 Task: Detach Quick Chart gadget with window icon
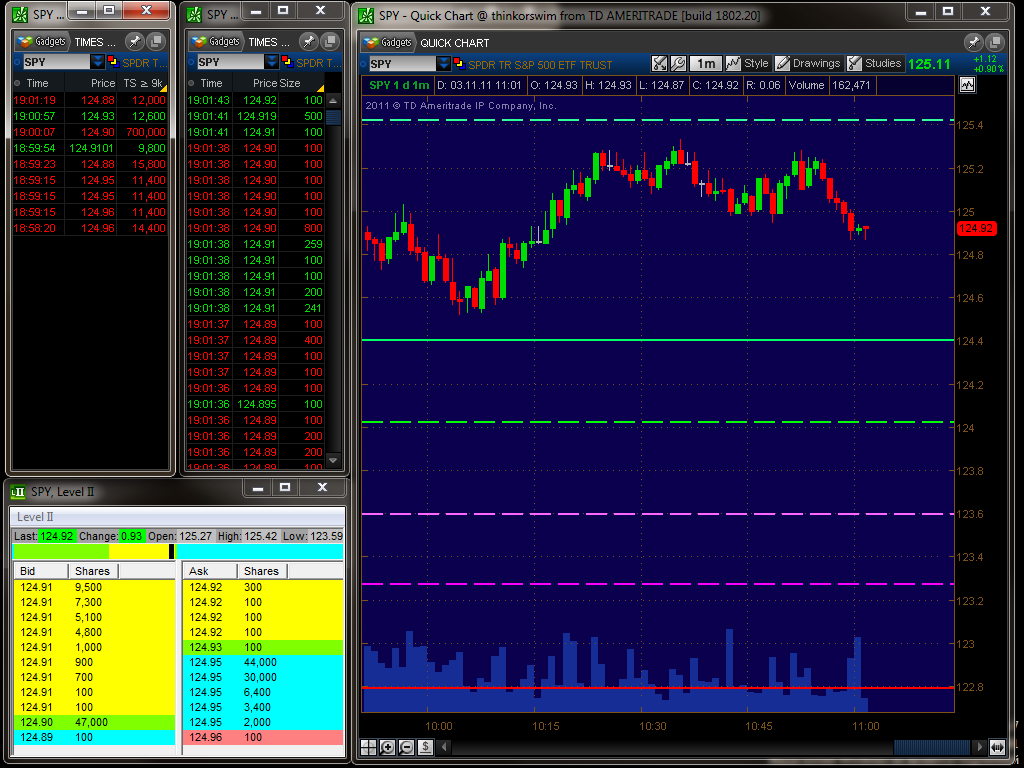(x=995, y=42)
